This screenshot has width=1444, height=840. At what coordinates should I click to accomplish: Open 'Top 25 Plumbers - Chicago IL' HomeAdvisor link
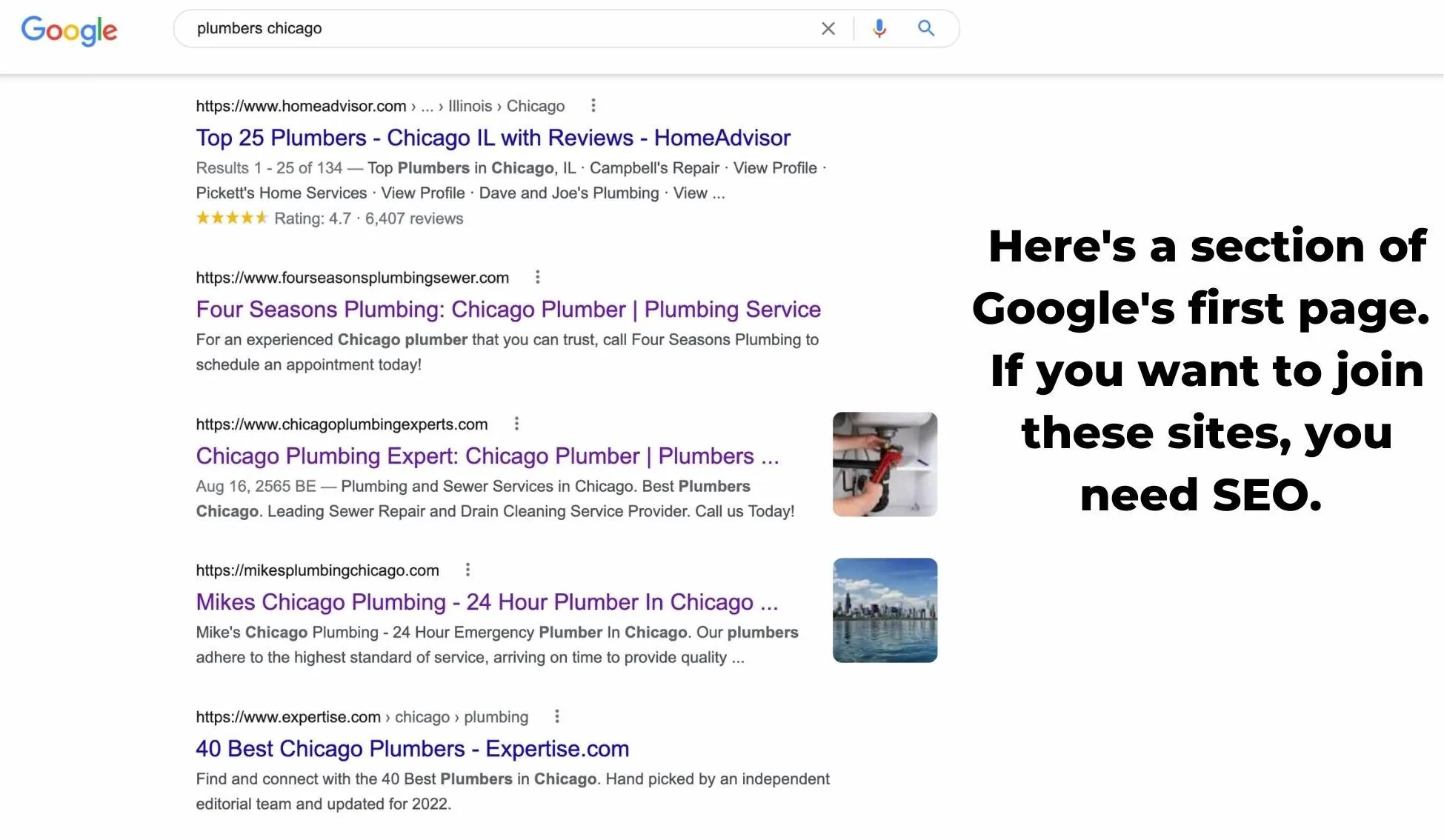[x=493, y=138]
